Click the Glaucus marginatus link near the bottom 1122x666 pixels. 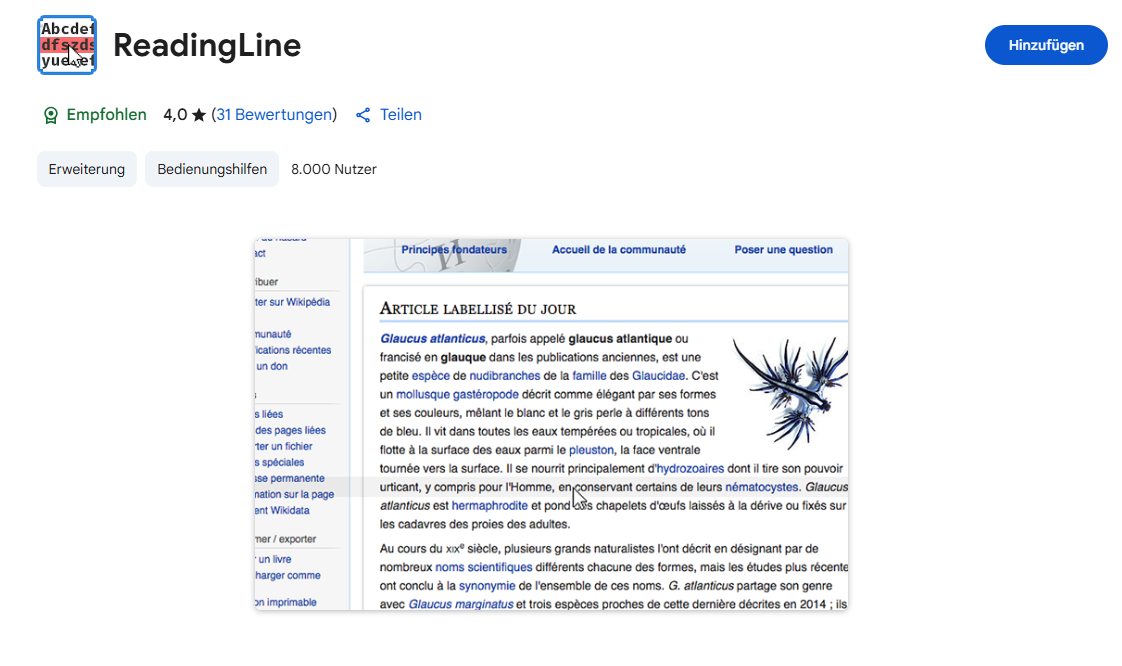[463, 603]
